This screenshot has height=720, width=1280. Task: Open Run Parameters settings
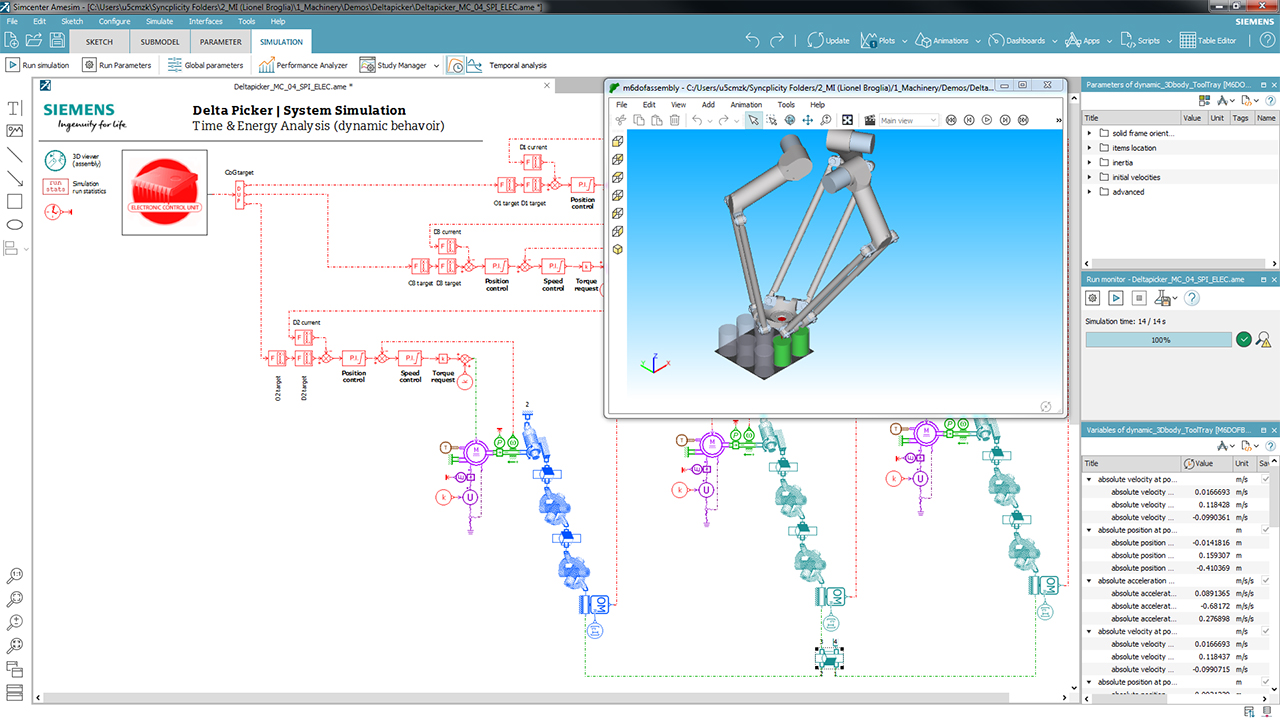(88, 65)
